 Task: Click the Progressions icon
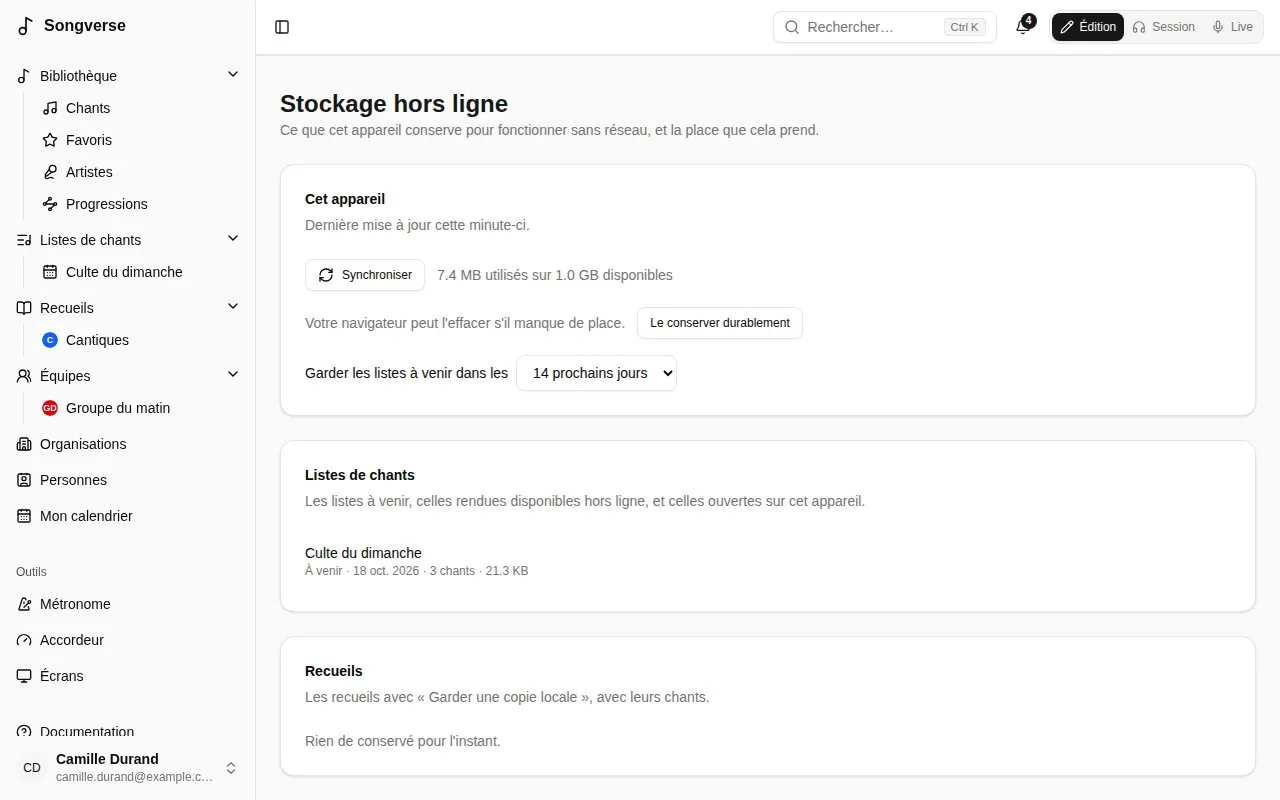50,204
